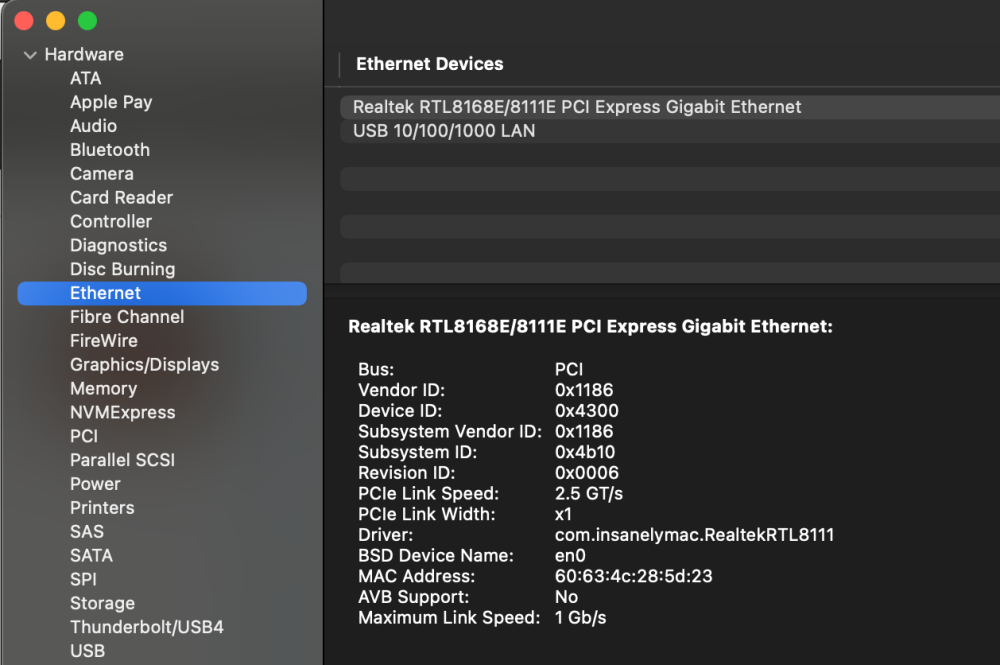Select USB at sidebar bottom
Image resolution: width=1000 pixels, height=665 pixels.
point(87,651)
